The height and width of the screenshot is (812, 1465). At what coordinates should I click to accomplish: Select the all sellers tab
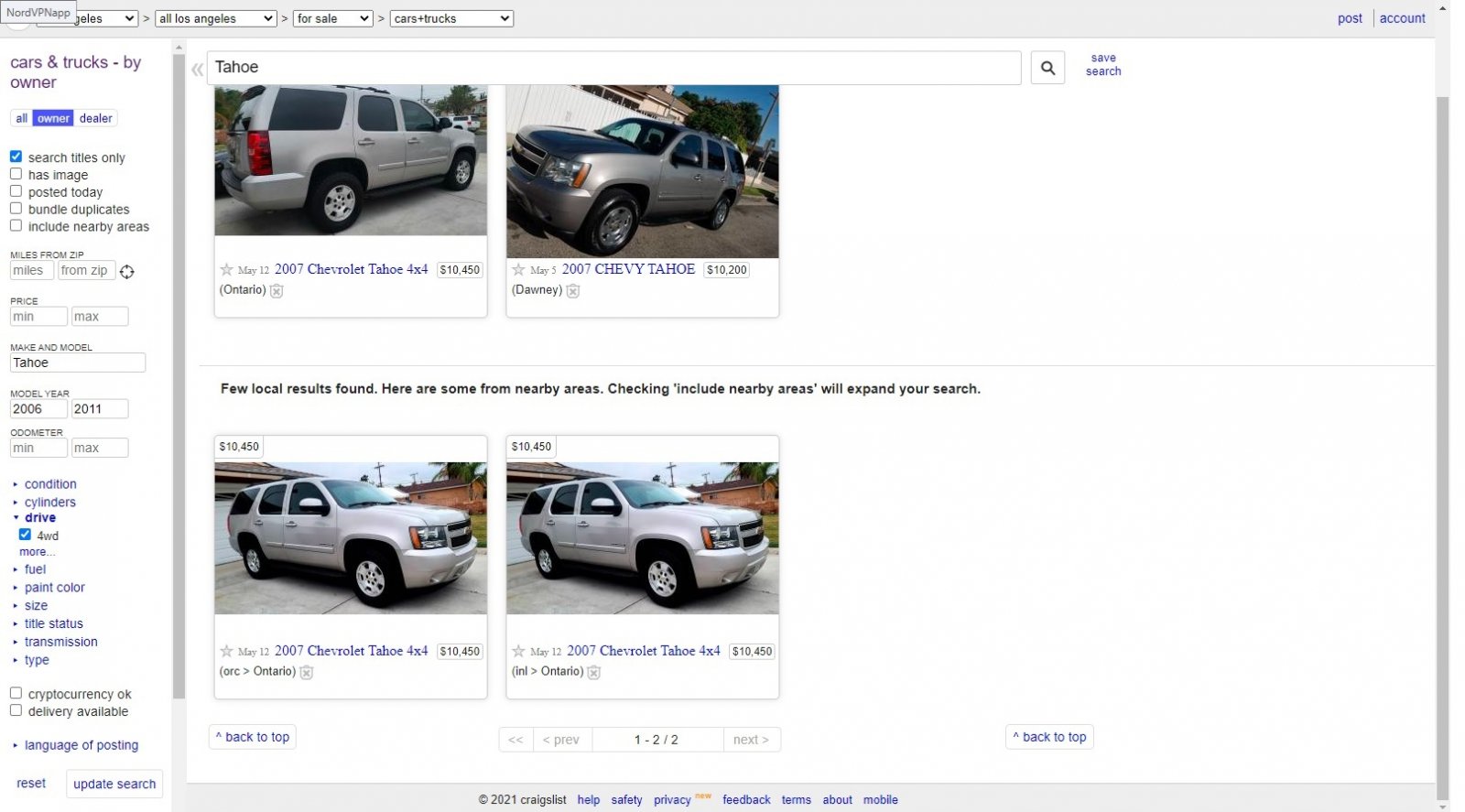(21, 118)
